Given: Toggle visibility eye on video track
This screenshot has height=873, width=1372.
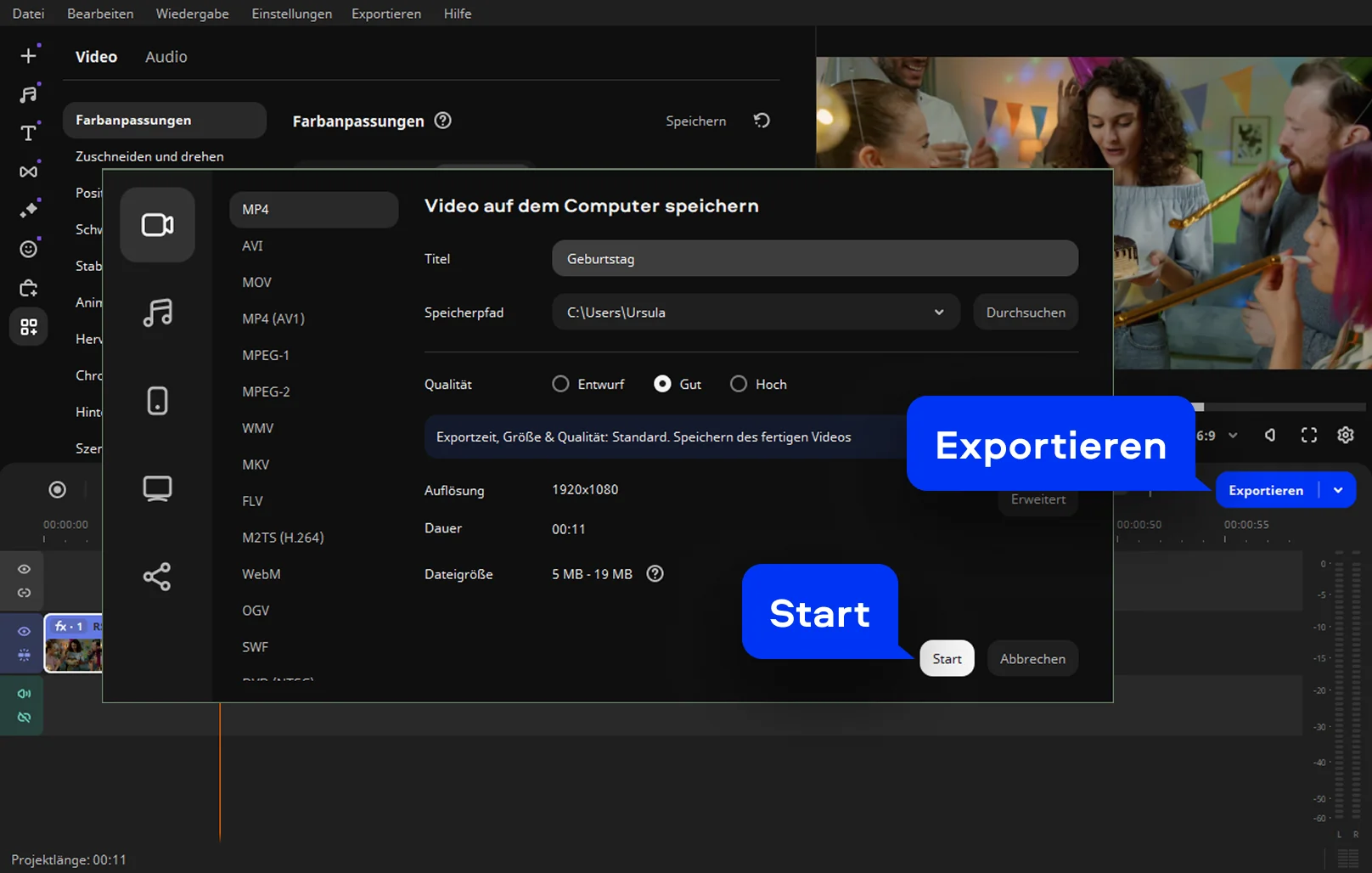Looking at the screenshot, I should 24,631.
